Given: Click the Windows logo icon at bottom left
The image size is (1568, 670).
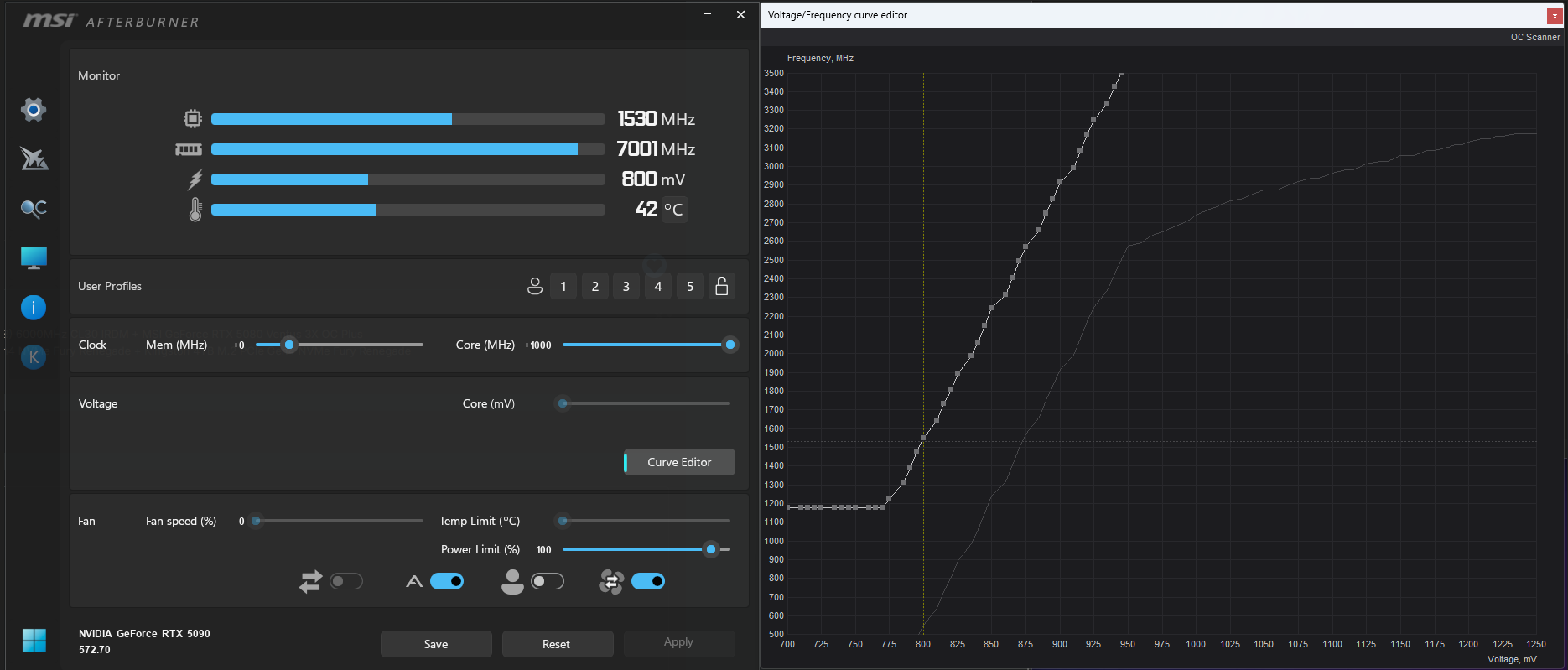Looking at the screenshot, I should click(x=34, y=641).
